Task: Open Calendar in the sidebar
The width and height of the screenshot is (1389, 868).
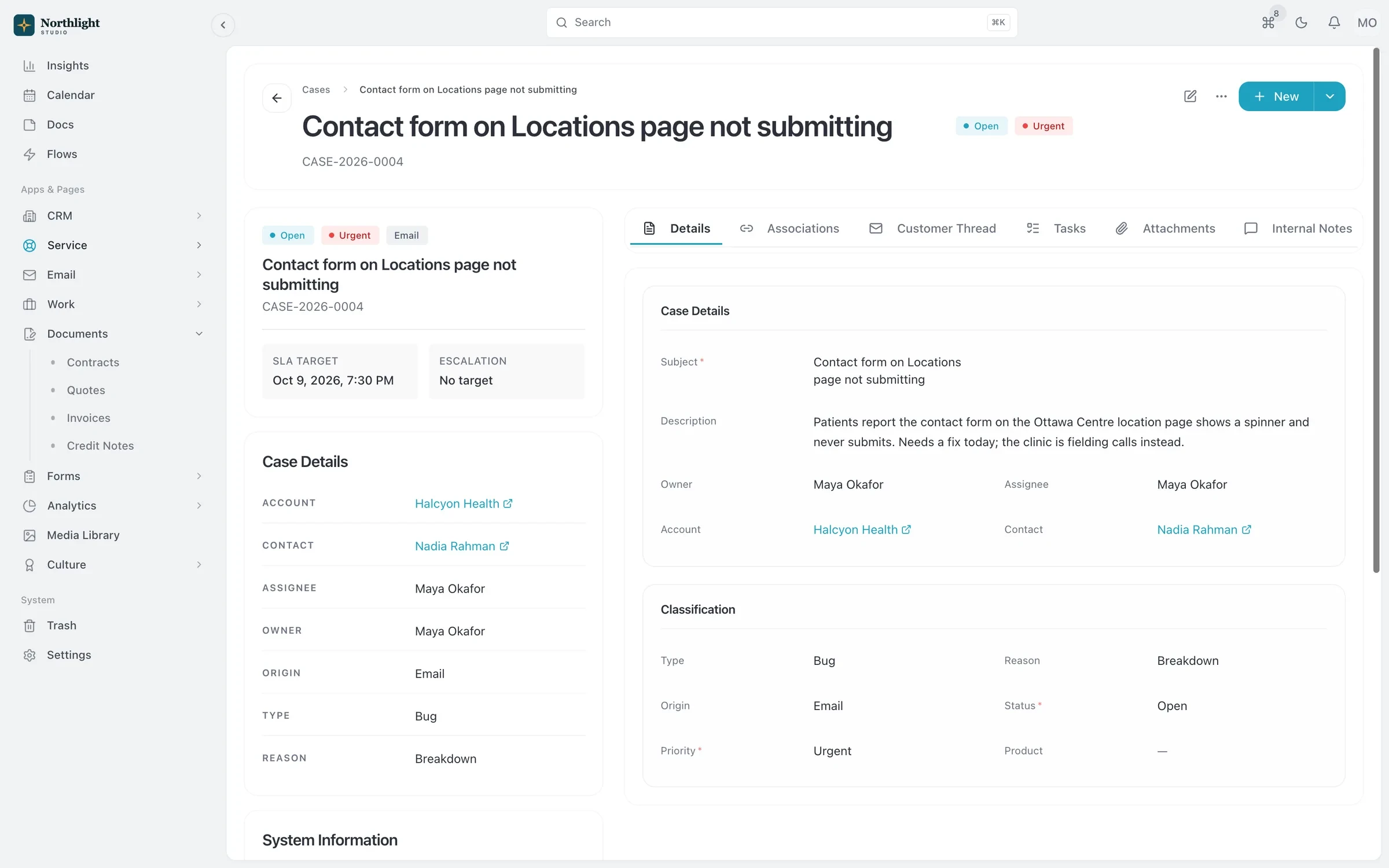Action: click(113, 95)
